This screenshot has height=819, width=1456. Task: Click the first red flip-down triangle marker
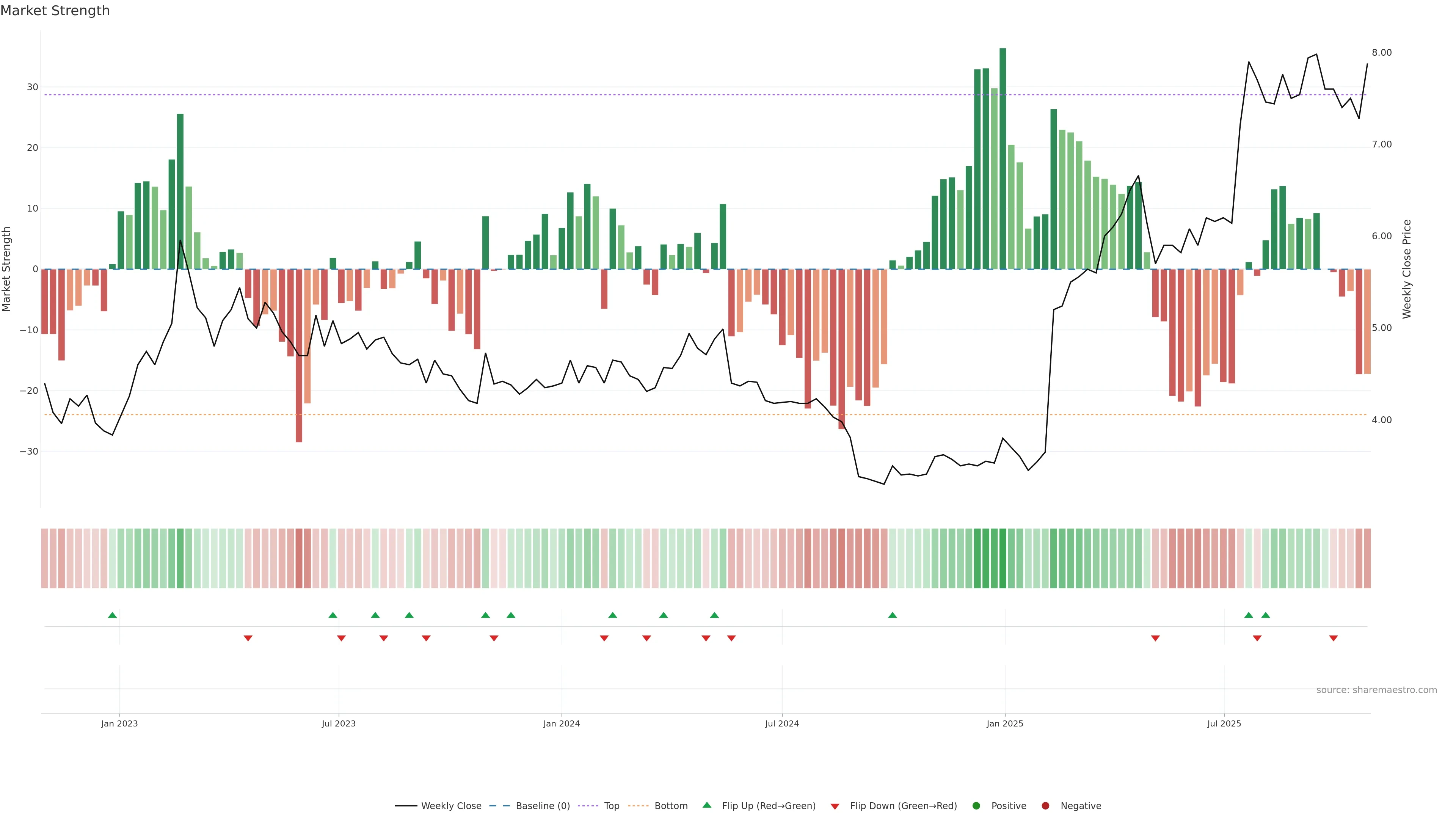coord(248,638)
